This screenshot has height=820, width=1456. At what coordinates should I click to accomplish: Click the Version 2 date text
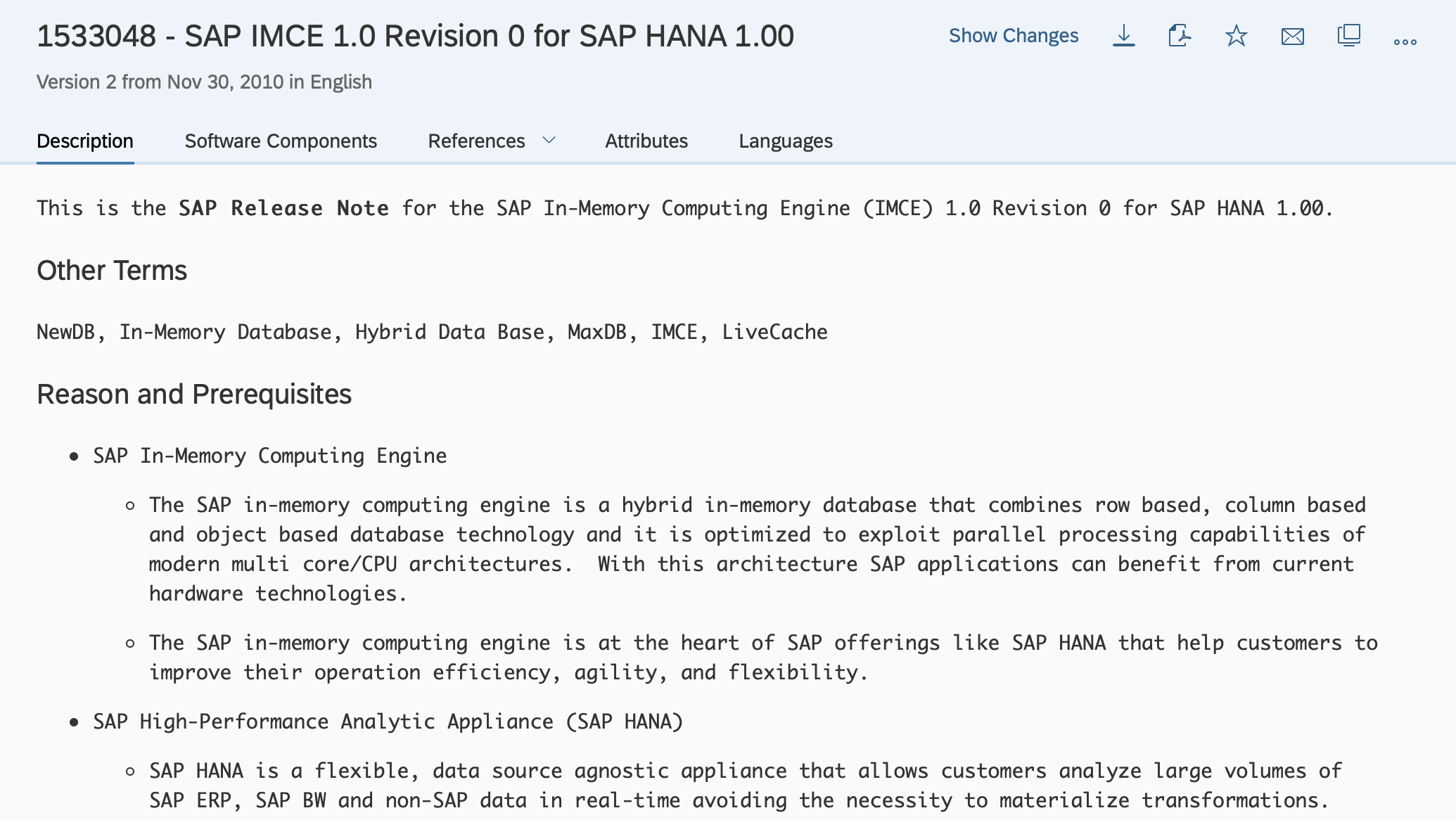(204, 82)
